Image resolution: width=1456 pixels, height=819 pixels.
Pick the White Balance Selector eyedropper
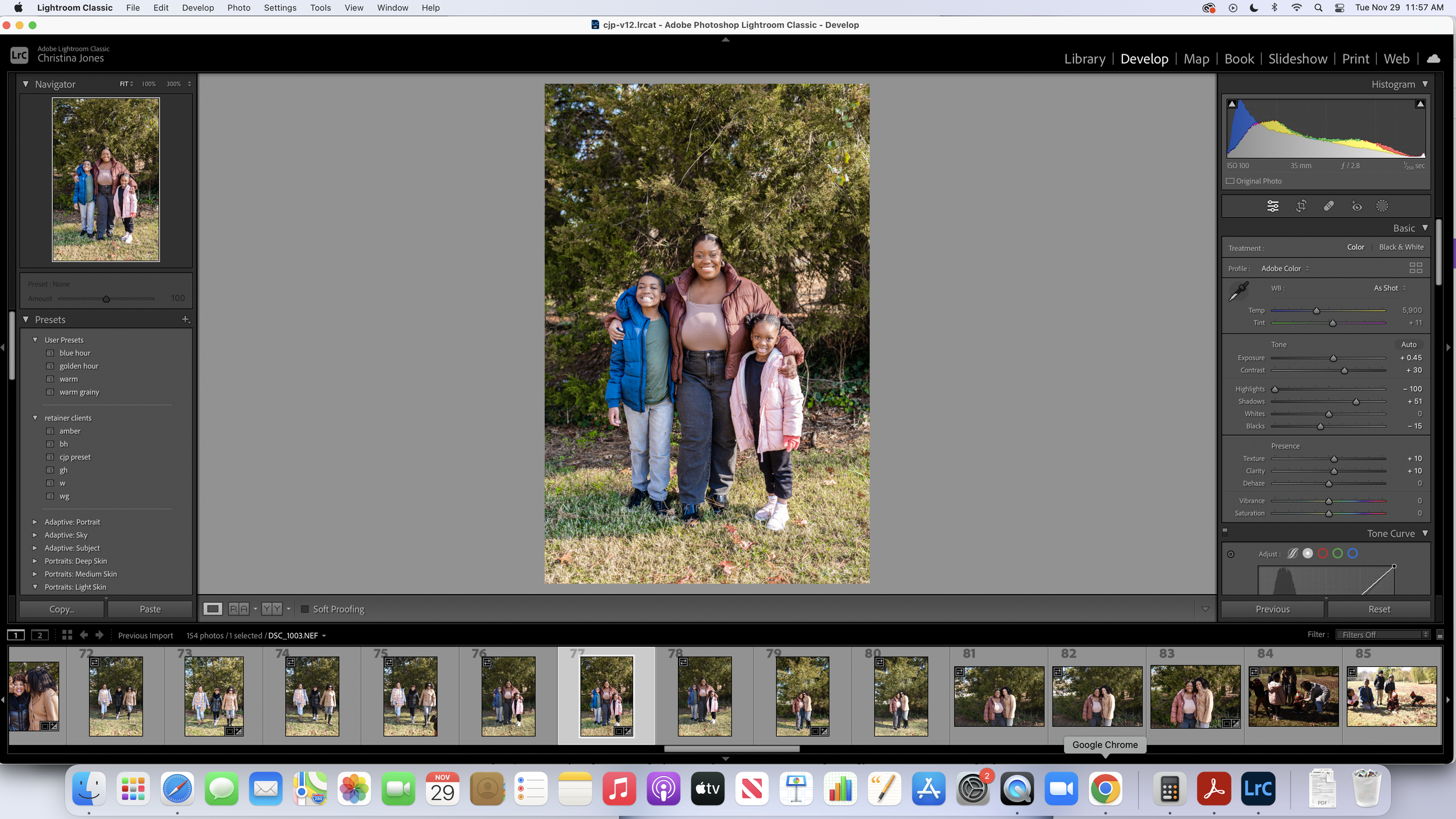tap(1238, 291)
